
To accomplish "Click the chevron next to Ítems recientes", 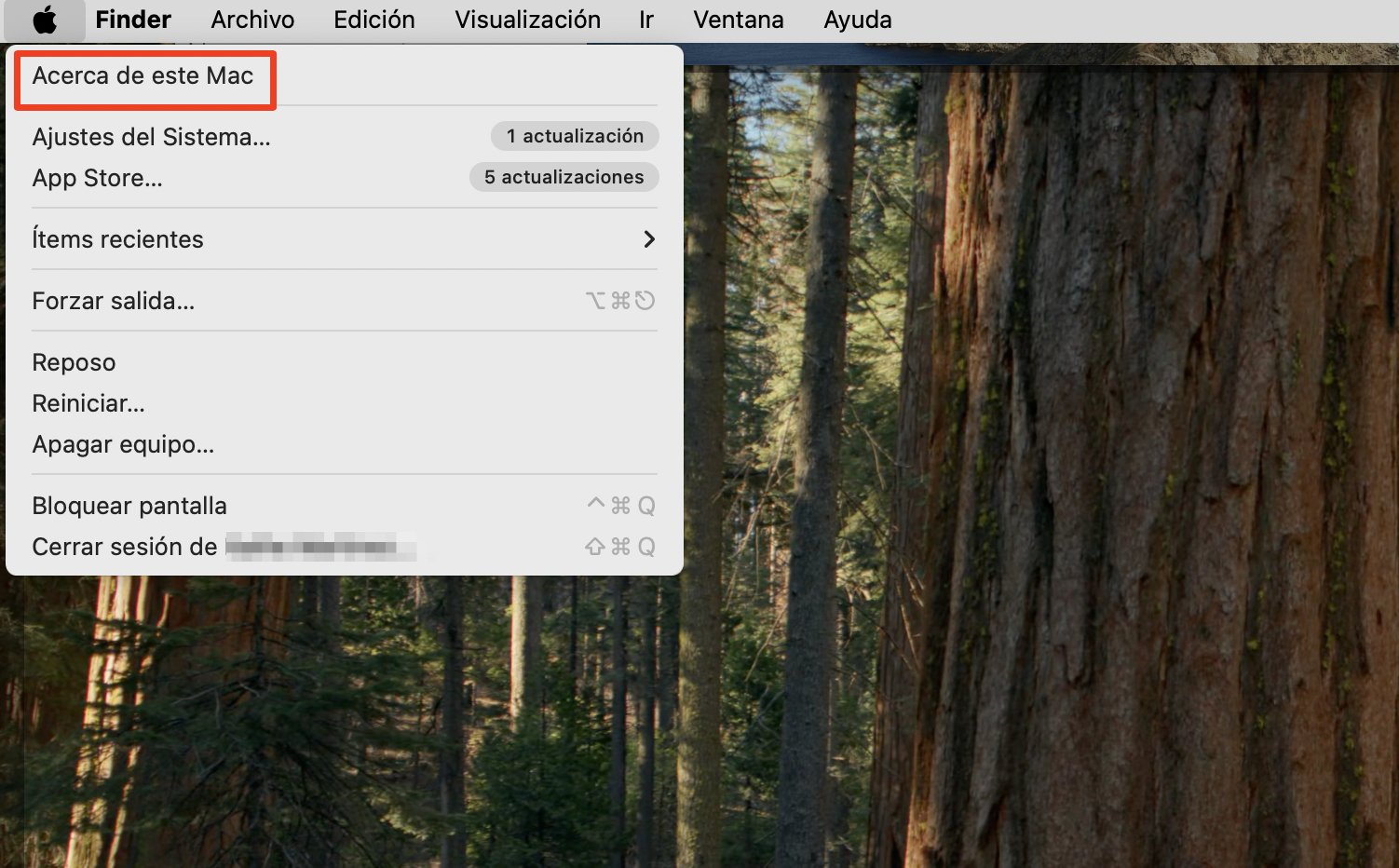I will pyautogui.click(x=648, y=238).
